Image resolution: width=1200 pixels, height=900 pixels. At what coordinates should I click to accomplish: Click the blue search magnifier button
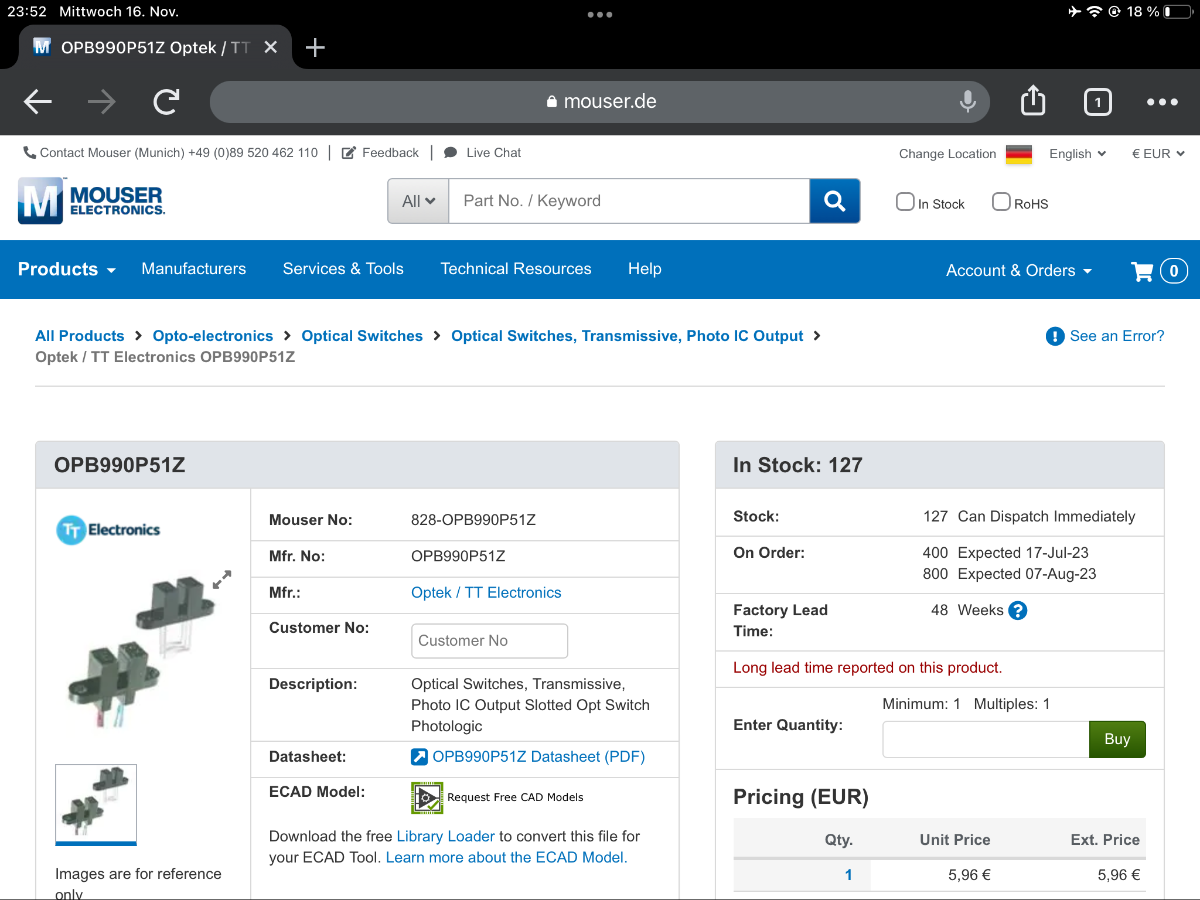tap(835, 201)
